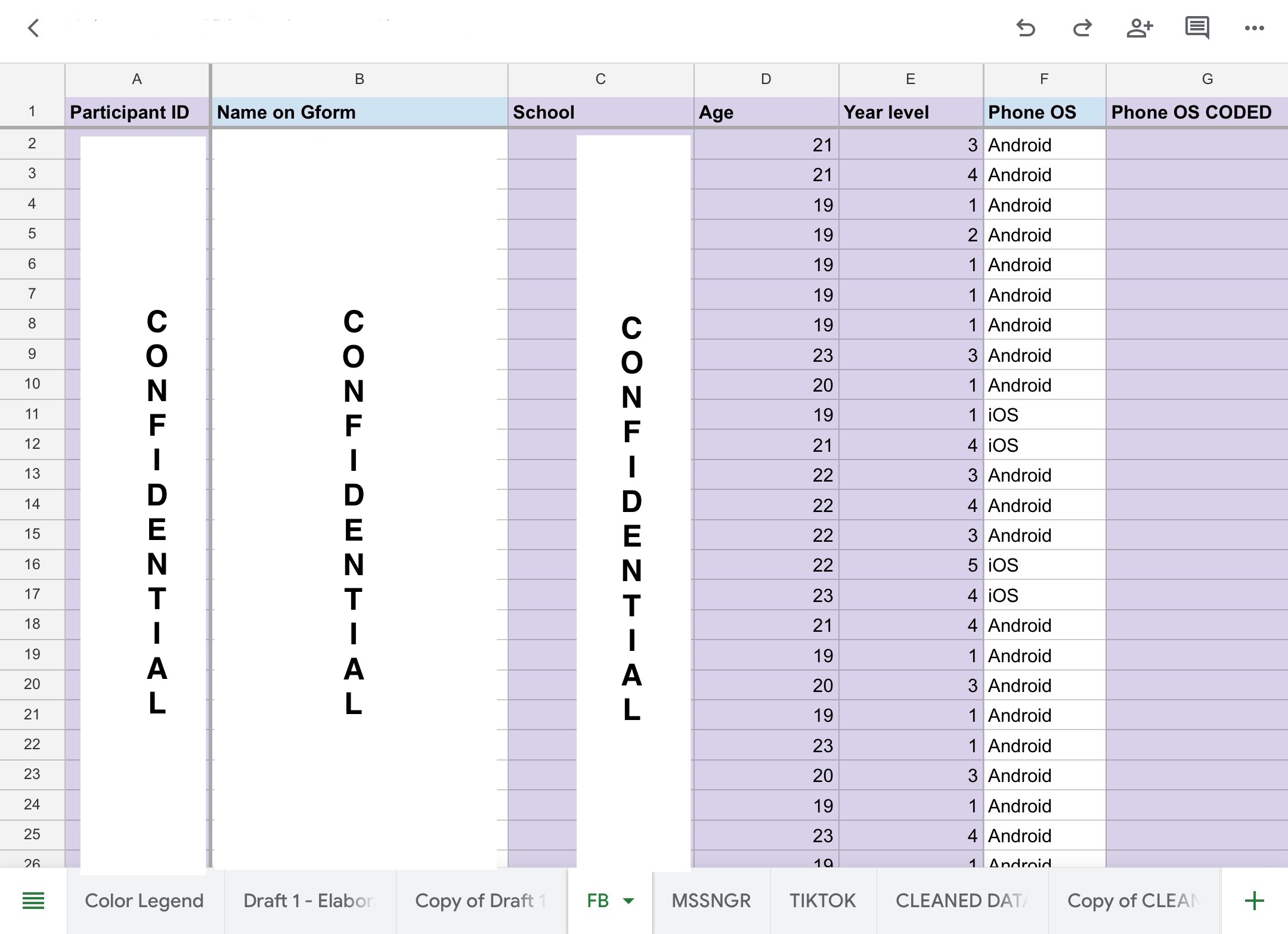Click the 'Year level' header cell
The image size is (1288, 934).
tap(911, 112)
